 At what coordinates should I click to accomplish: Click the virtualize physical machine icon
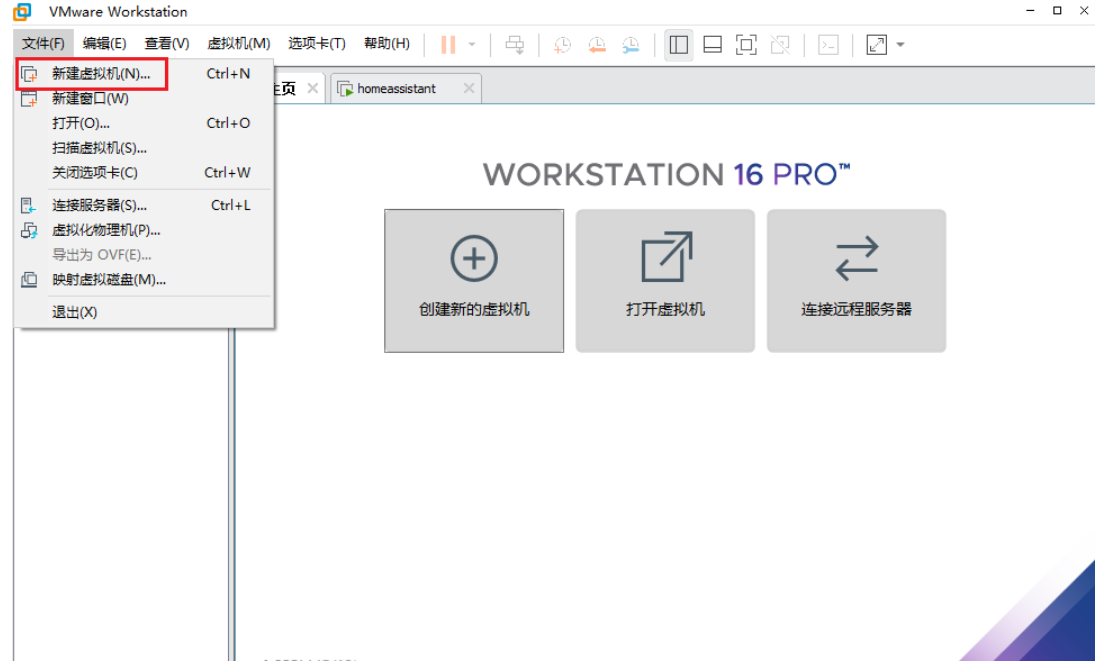(x=29, y=230)
